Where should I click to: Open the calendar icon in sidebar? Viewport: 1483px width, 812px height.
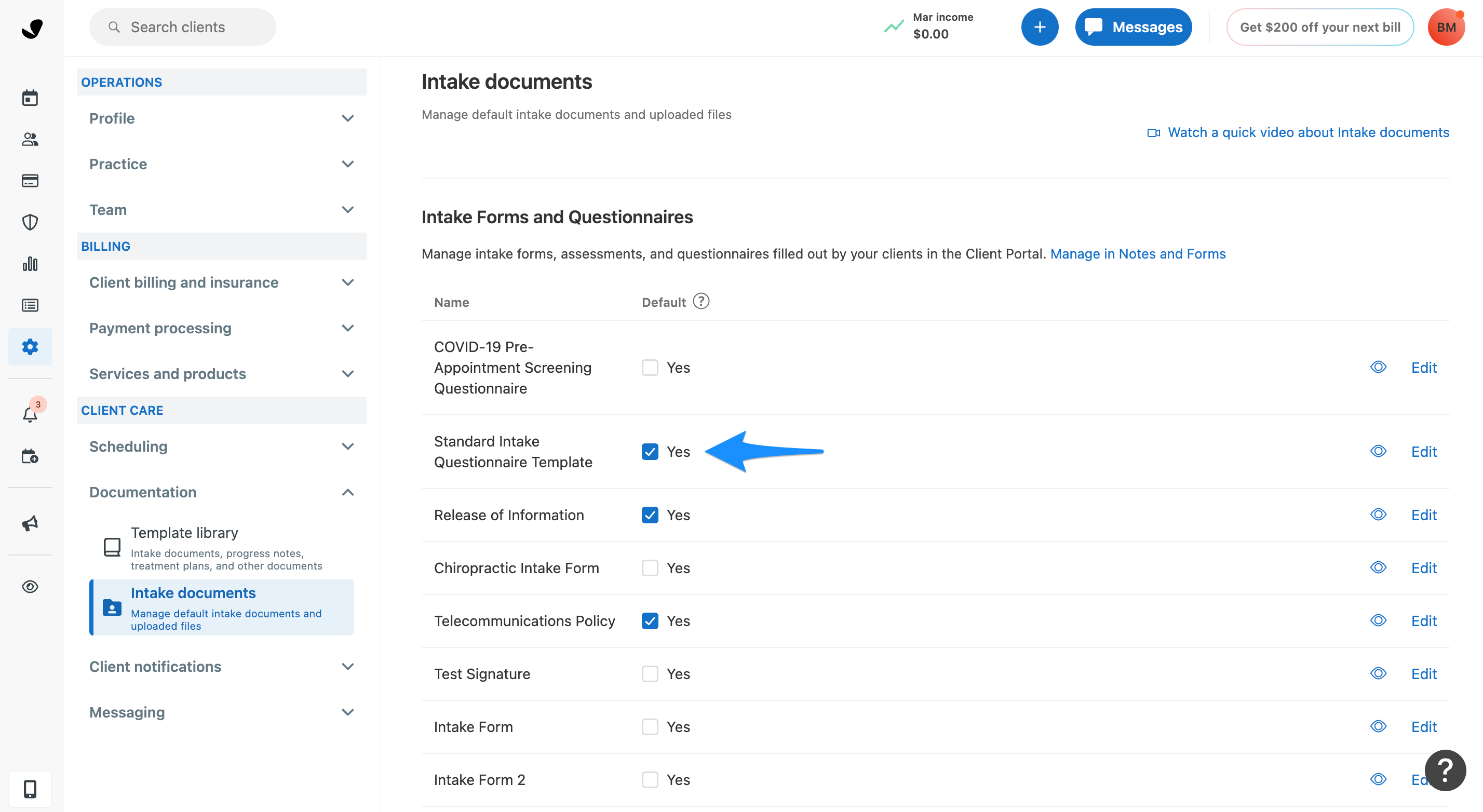tap(30, 97)
